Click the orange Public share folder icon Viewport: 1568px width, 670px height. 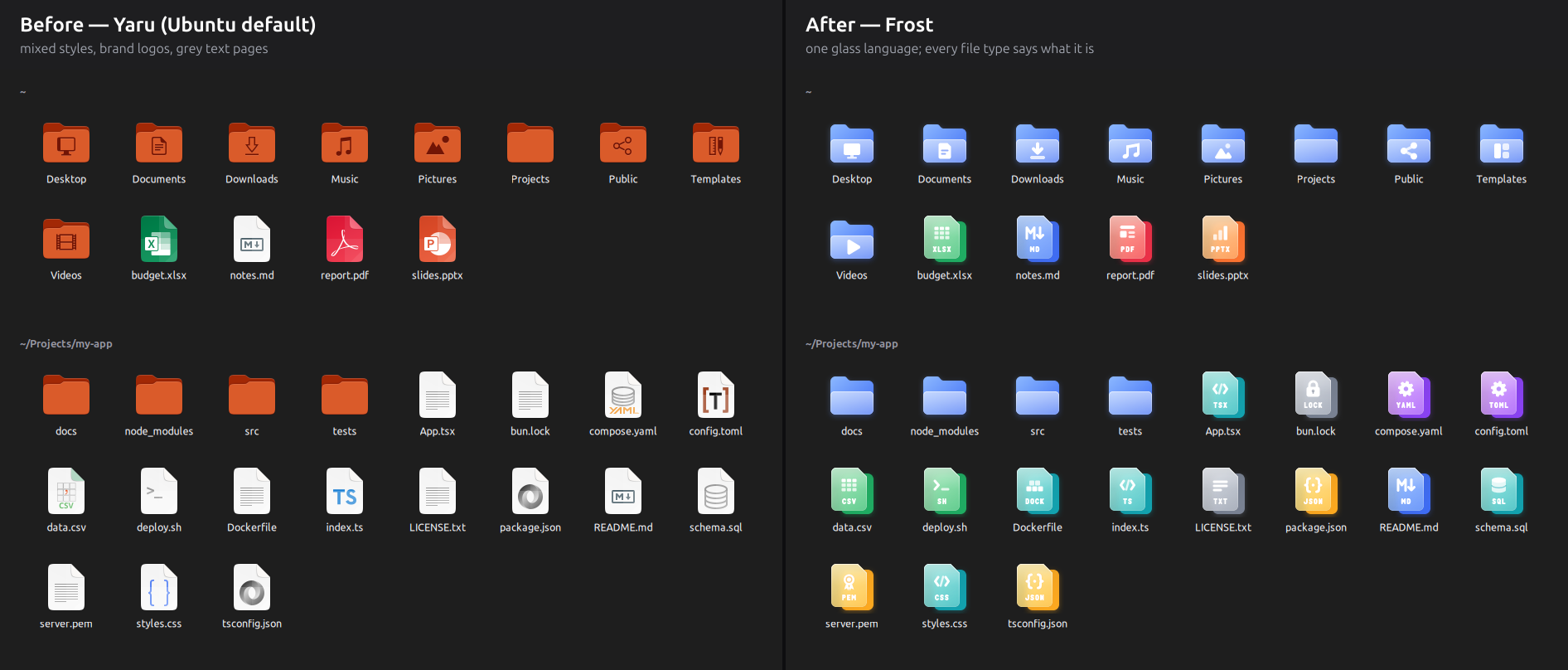click(623, 143)
